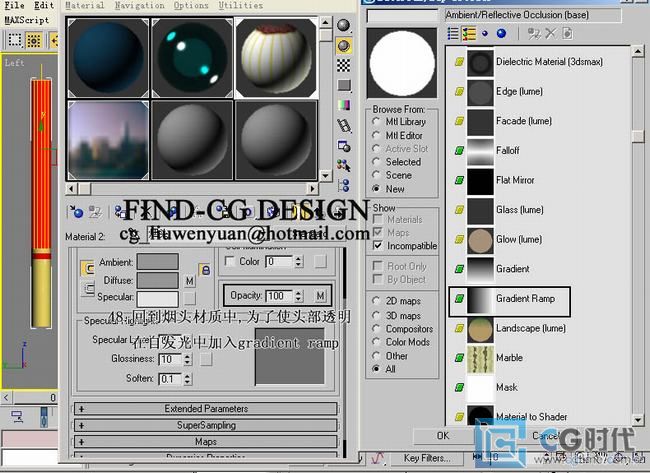Viewport: 650px width, 473px height.
Task: Click the Diffuse M map button
Action: (189, 281)
